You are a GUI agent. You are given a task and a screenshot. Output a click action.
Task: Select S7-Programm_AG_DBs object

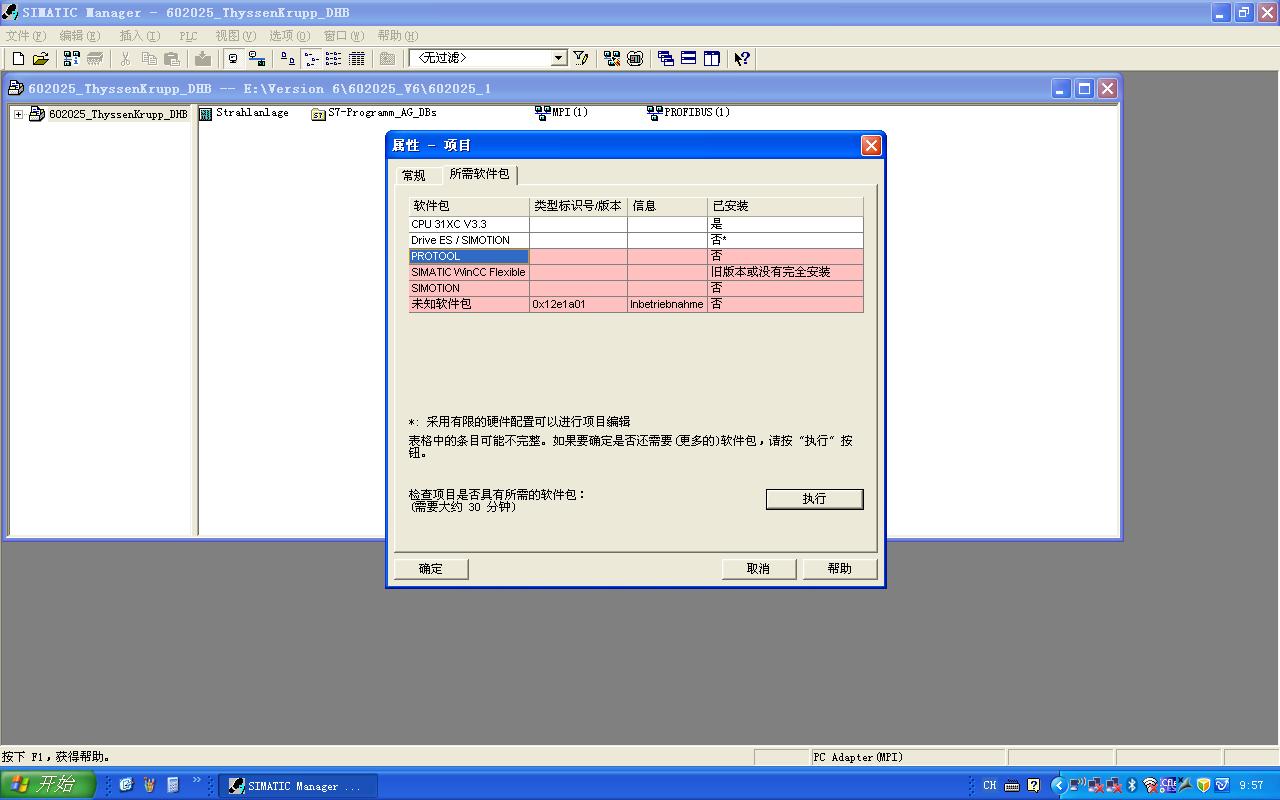(x=374, y=113)
